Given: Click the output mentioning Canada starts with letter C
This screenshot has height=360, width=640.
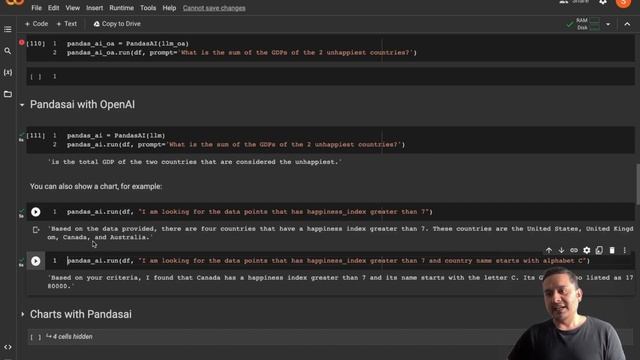Looking at the screenshot, I should [x=341, y=282].
